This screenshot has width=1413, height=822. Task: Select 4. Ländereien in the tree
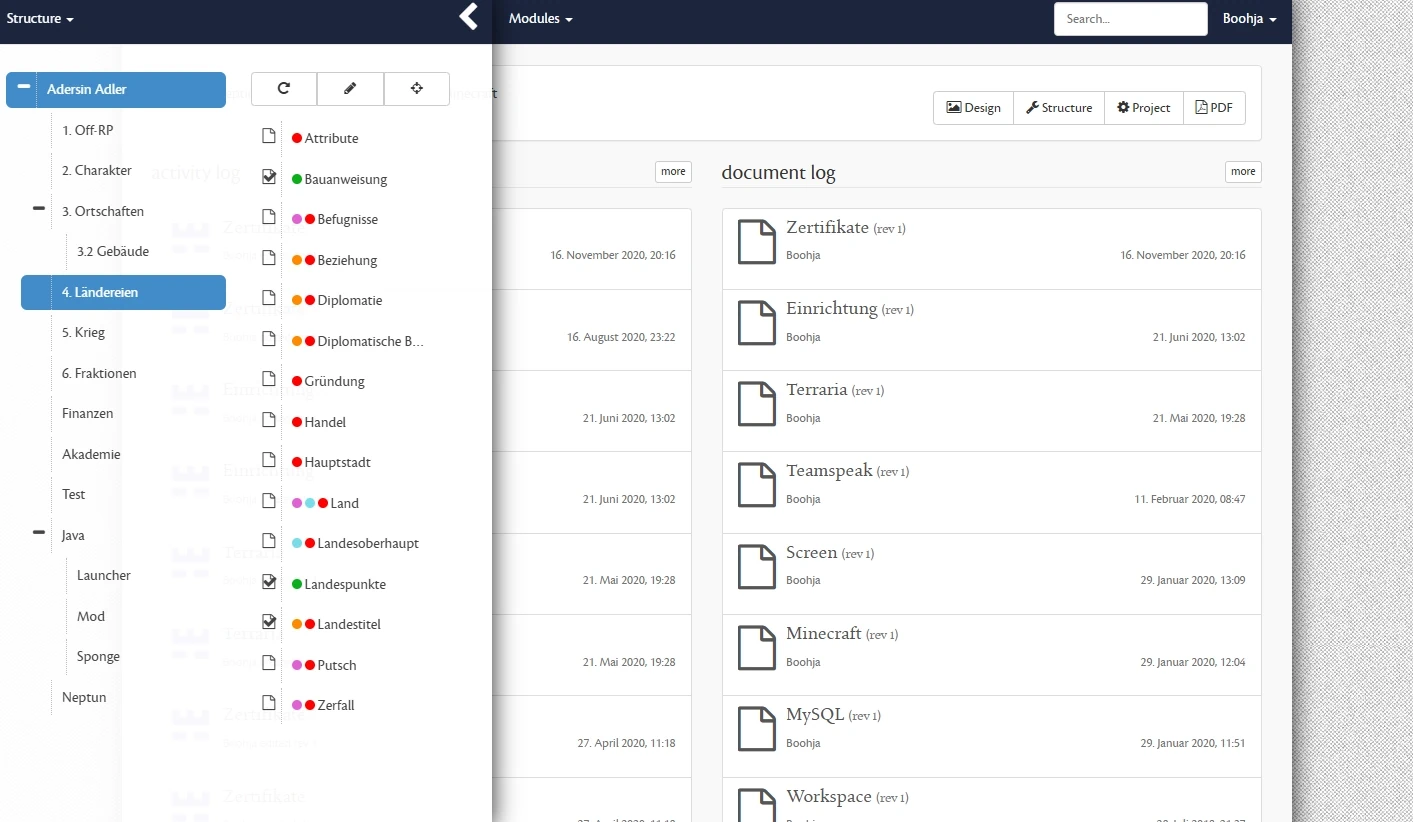click(123, 292)
